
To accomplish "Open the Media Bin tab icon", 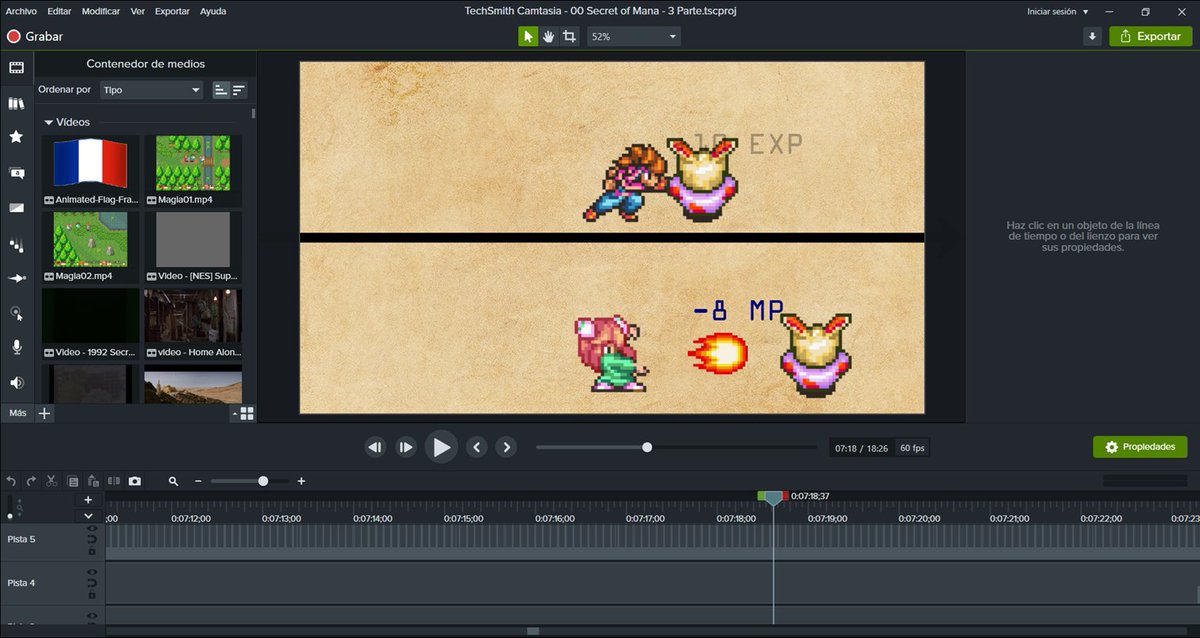I will (16, 67).
